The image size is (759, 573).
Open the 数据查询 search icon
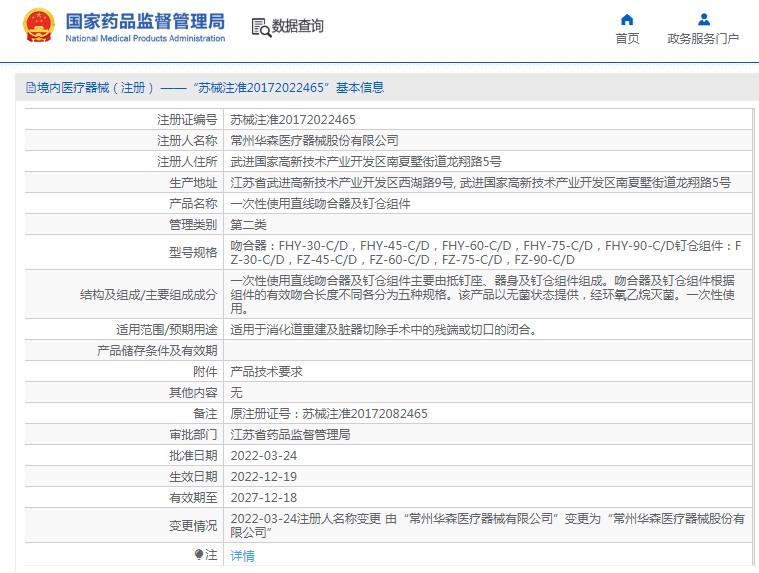tap(261, 28)
